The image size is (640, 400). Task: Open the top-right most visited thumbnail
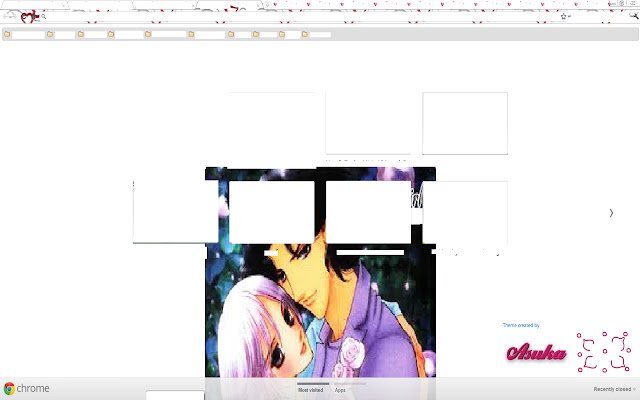coord(465,123)
